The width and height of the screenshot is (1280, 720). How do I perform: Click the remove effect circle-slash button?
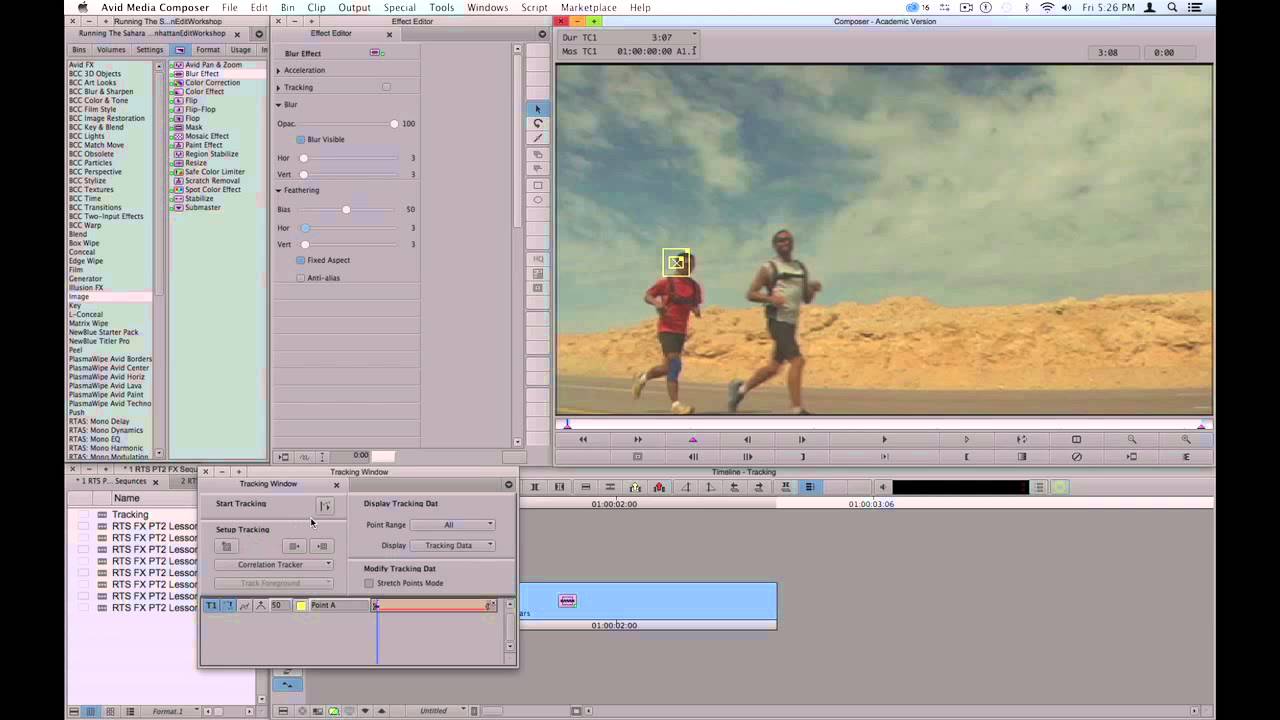[1077, 457]
